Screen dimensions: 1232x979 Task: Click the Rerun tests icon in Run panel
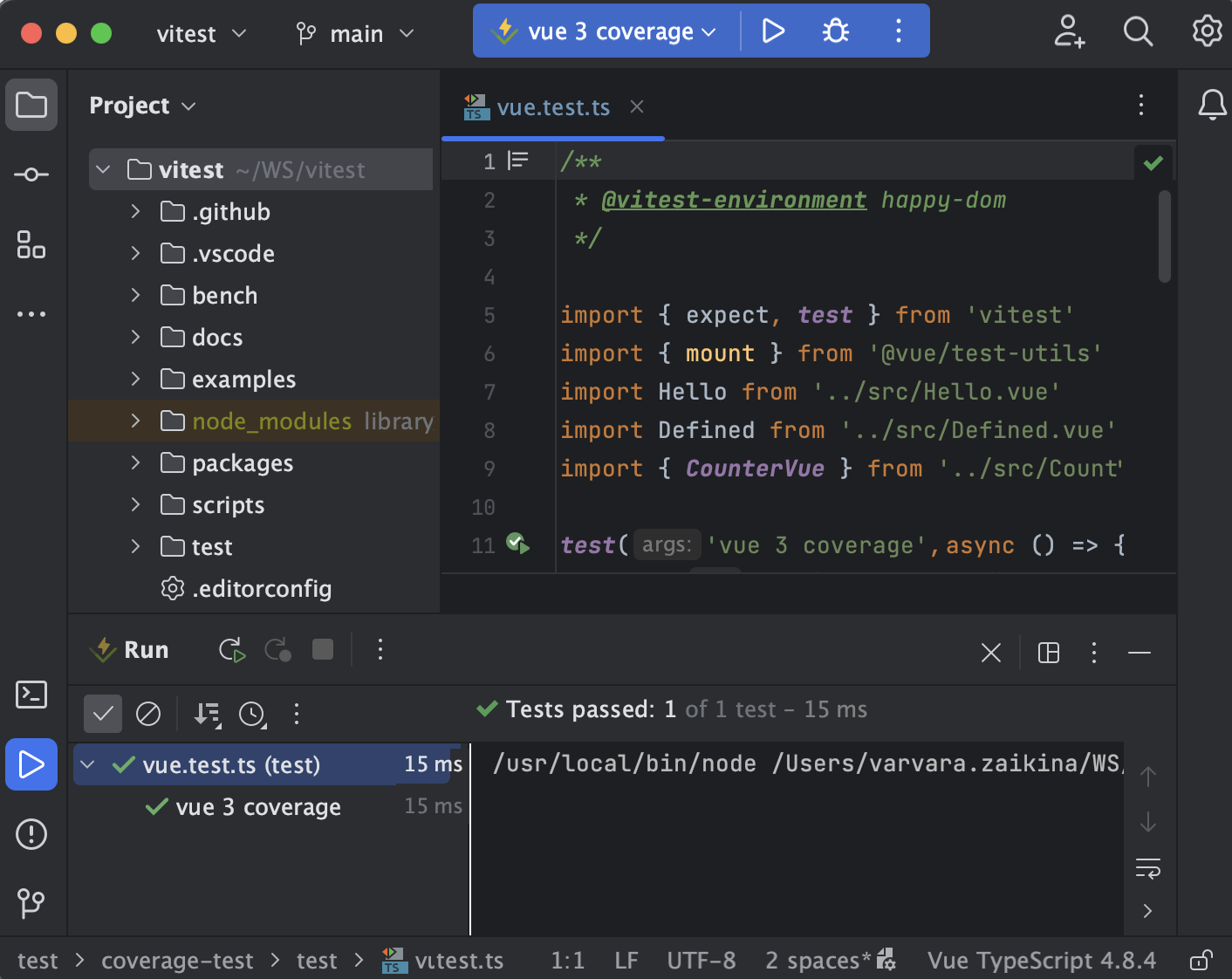point(232,650)
